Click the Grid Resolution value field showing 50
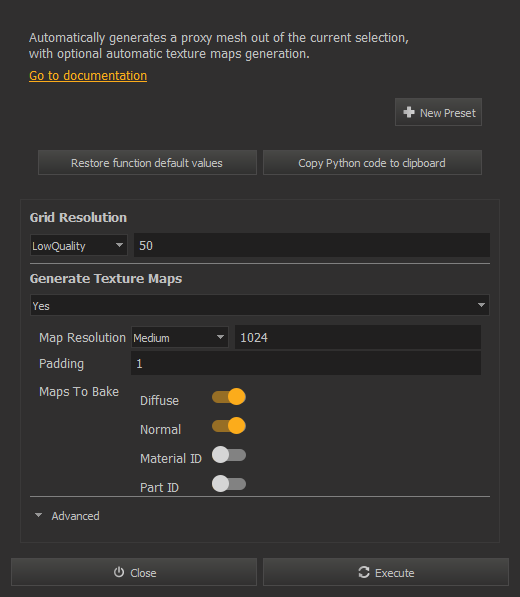The width and height of the screenshot is (520, 597). pos(312,245)
